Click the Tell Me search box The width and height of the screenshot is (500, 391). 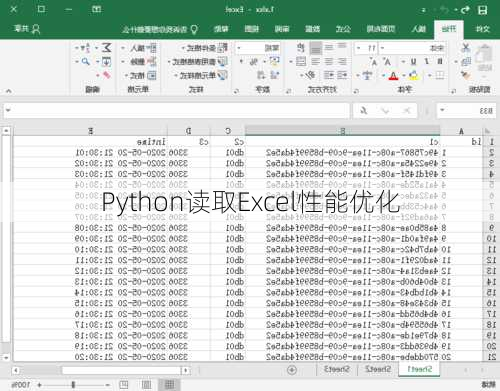point(160,29)
